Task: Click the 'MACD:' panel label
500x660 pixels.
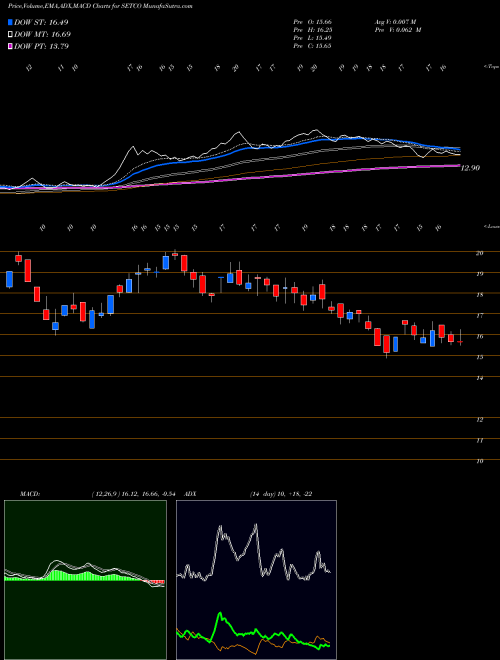Action: point(29,494)
